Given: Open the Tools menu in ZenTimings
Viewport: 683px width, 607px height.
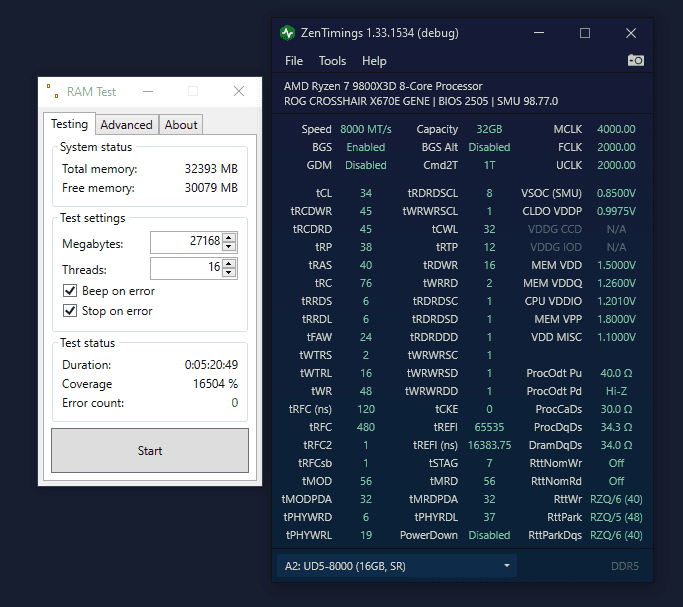Looking at the screenshot, I should tap(332, 61).
